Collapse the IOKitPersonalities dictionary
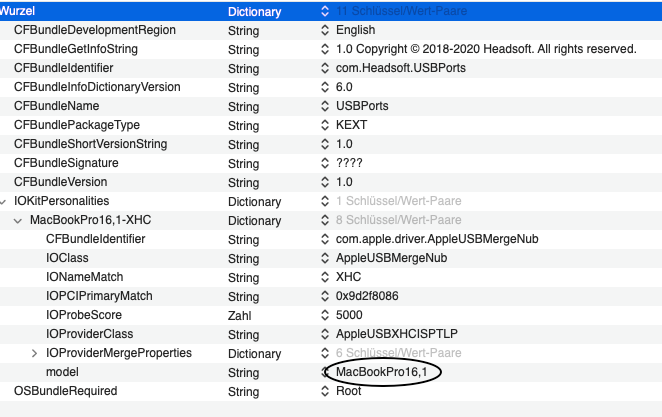 pyautogui.click(x=4, y=201)
